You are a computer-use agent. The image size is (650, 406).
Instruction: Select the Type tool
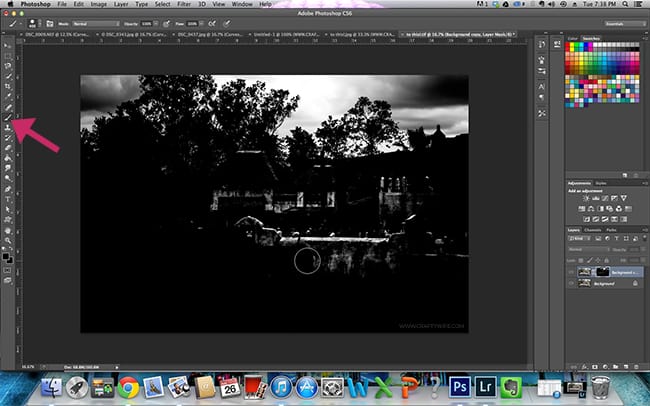coord(7,199)
